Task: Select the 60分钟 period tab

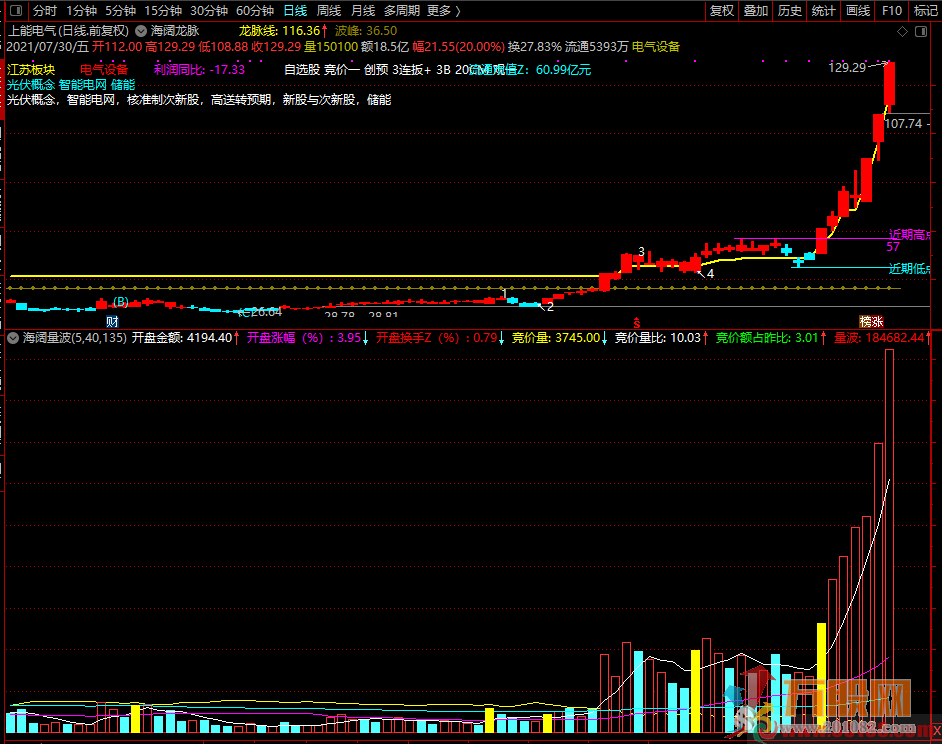Action: (255, 11)
